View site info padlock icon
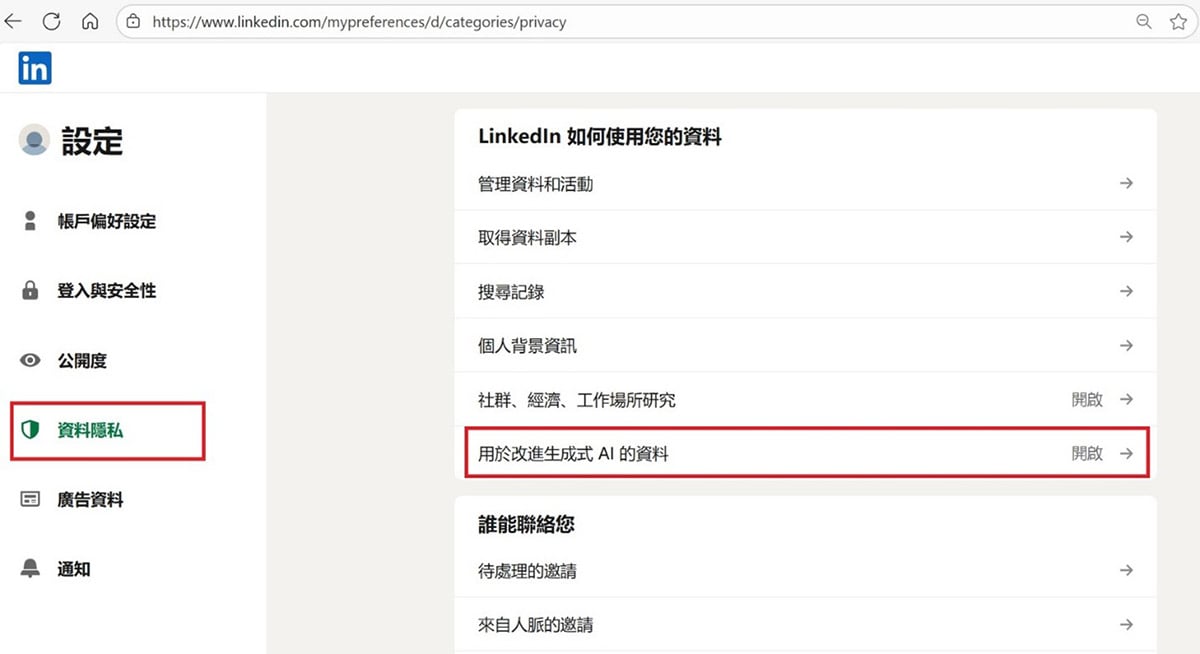This screenshot has width=1200, height=654. [133, 21]
